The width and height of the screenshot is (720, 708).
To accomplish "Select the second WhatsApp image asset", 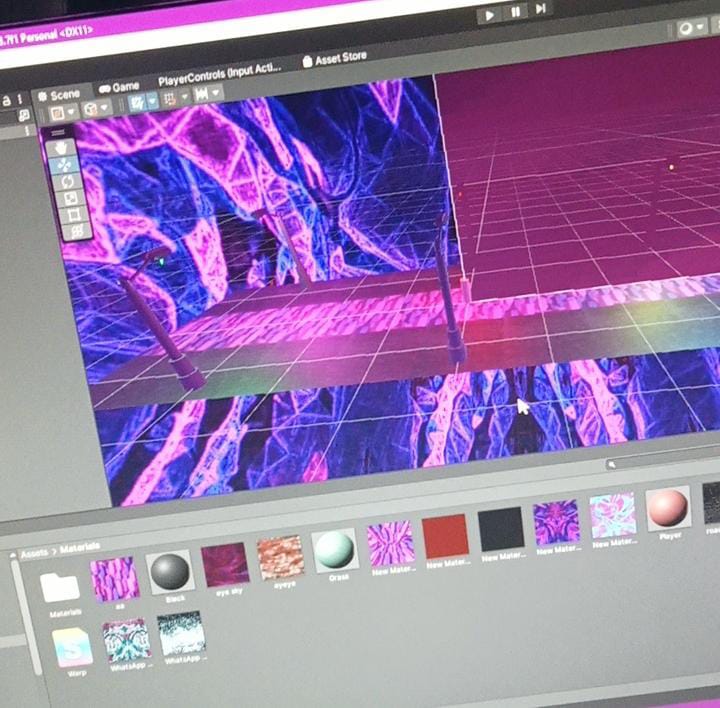I will click(181, 632).
